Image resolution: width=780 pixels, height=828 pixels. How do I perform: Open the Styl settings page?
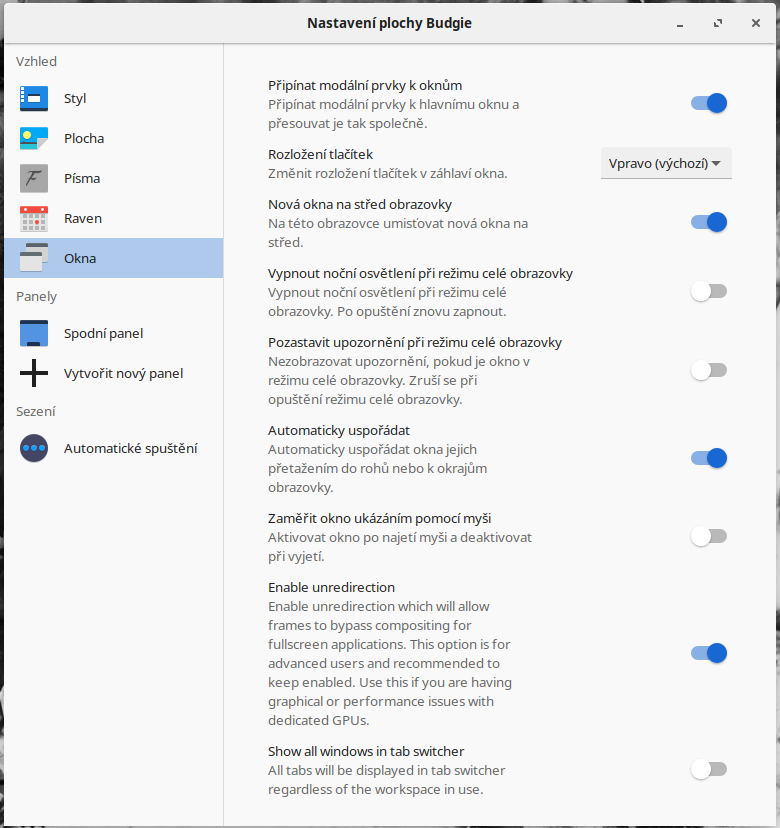point(114,98)
